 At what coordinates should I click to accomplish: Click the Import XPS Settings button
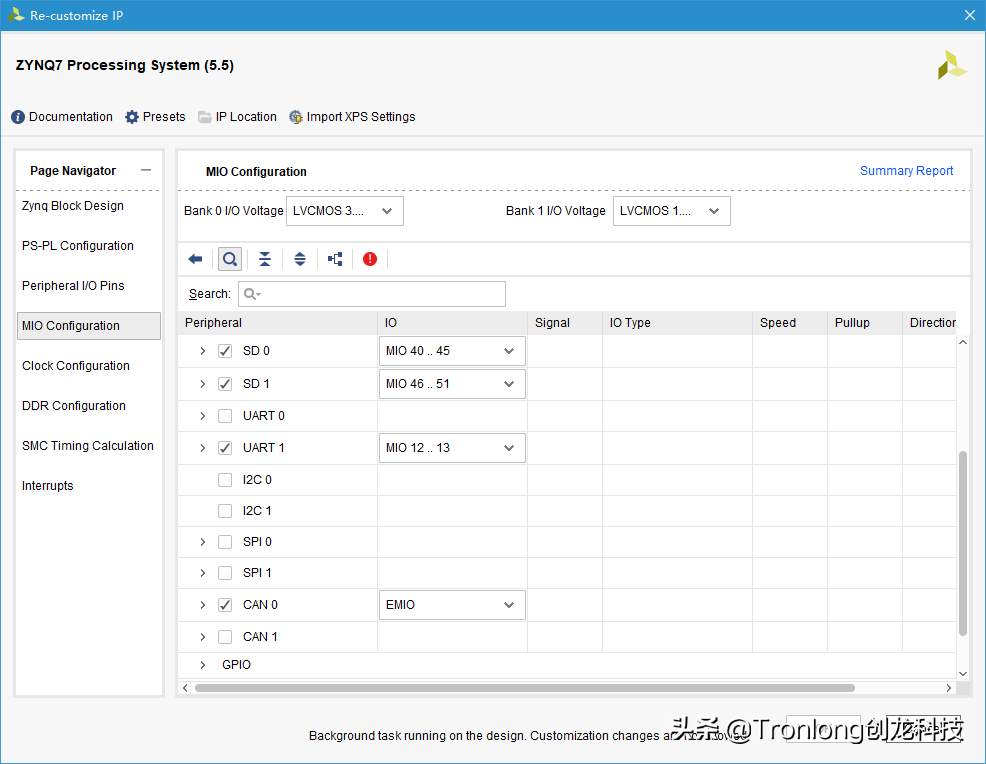[x=352, y=117]
